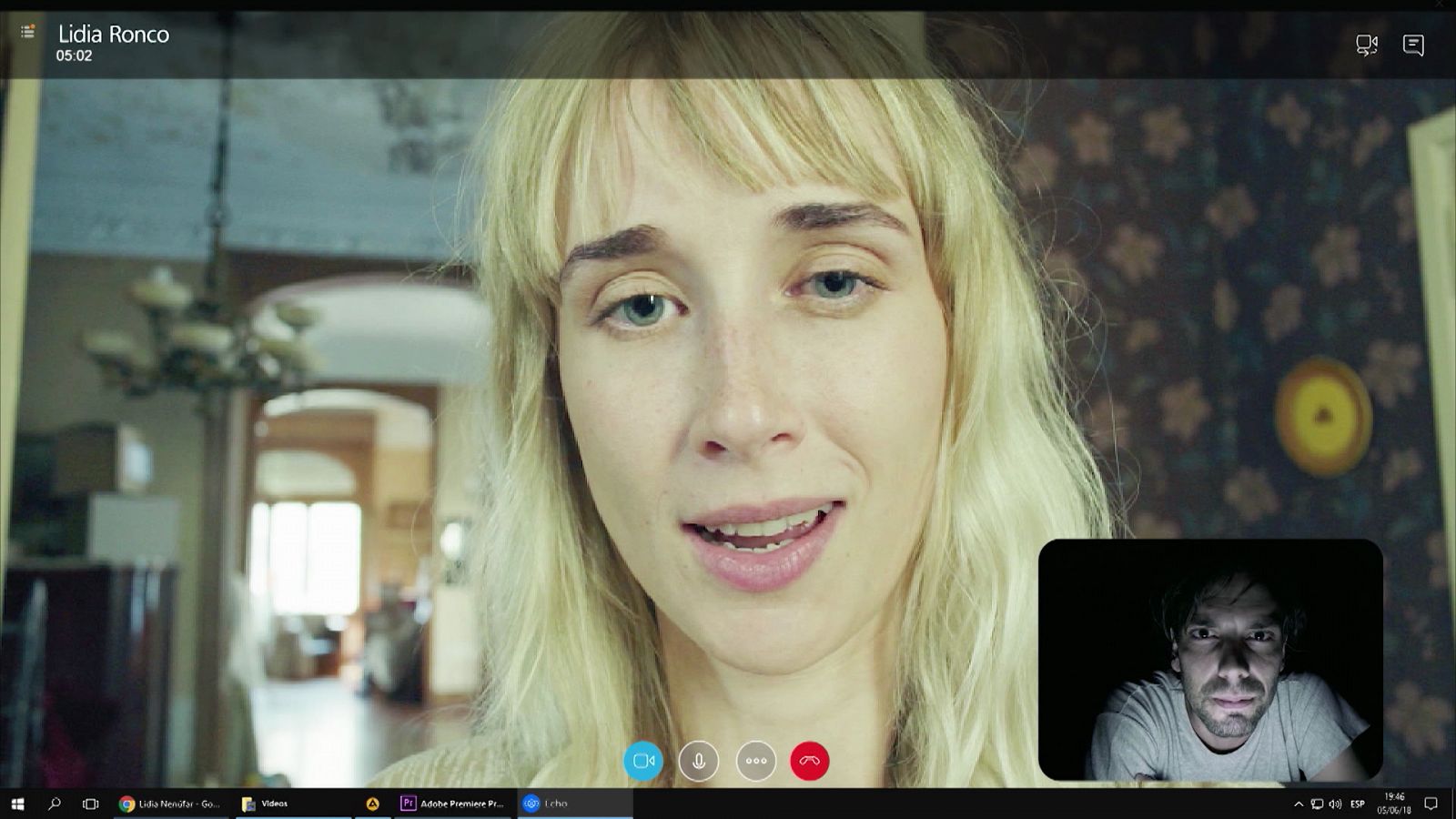Expand hidden system tray icons

[x=1298, y=804]
